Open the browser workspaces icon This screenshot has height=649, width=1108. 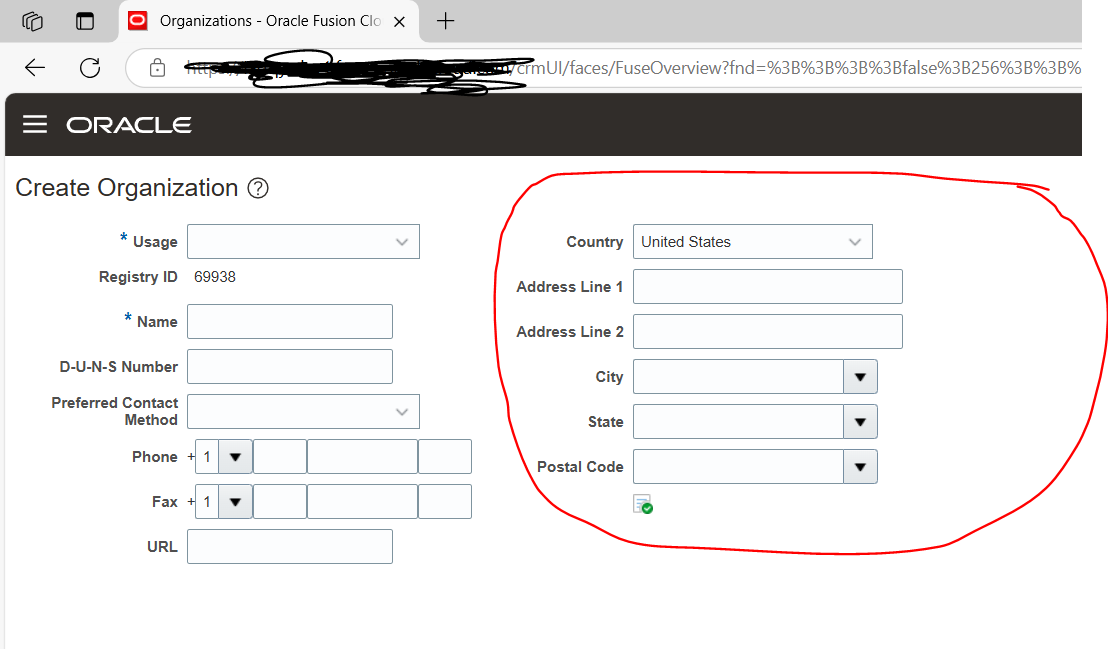point(33,21)
